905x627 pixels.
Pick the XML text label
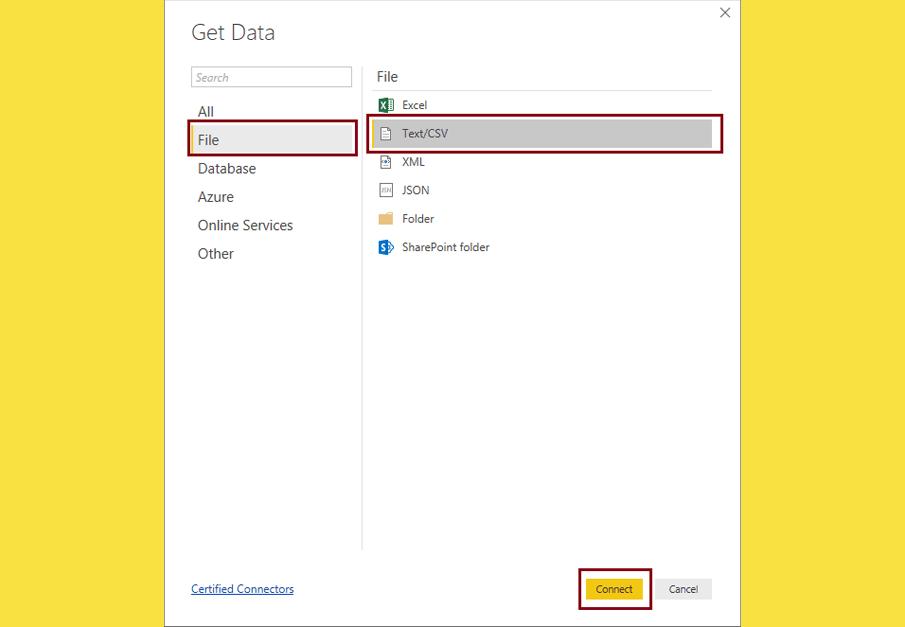tap(414, 162)
